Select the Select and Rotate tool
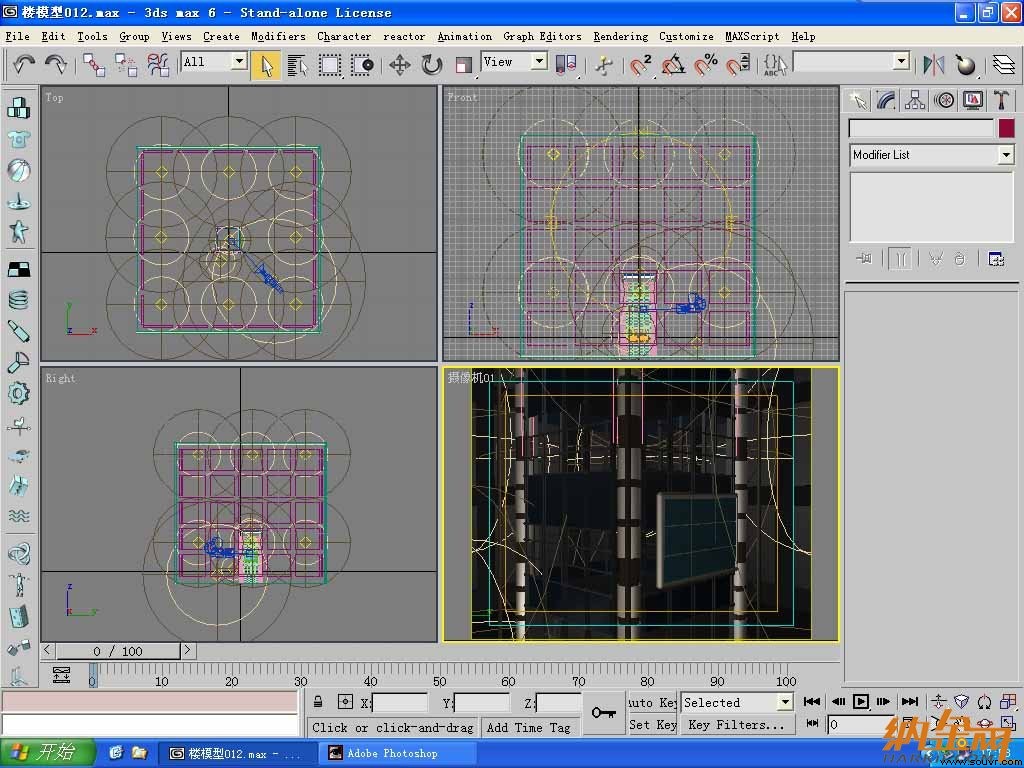Screen dimensions: 1024x768 (x=432, y=65)
